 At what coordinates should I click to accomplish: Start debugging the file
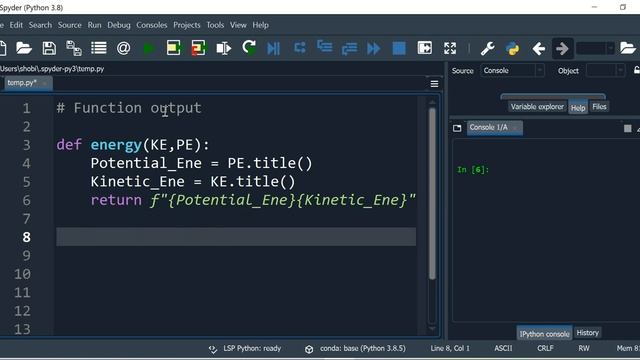pos(273,49)
